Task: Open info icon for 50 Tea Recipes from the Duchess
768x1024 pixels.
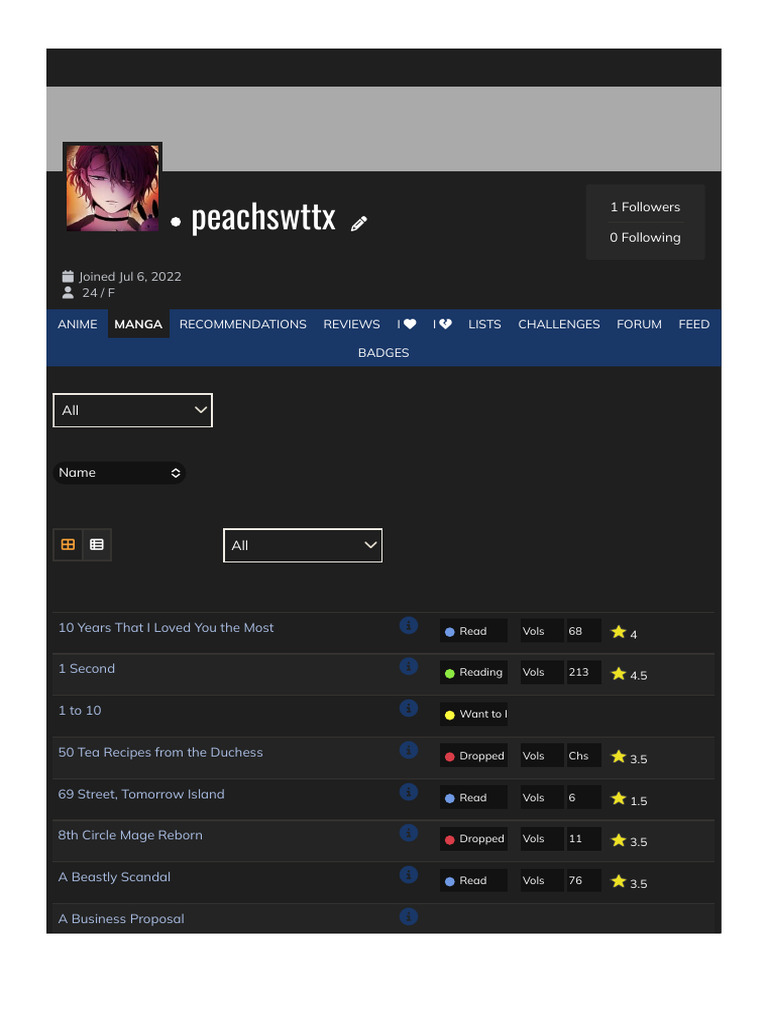Action: tap(408, 750)
